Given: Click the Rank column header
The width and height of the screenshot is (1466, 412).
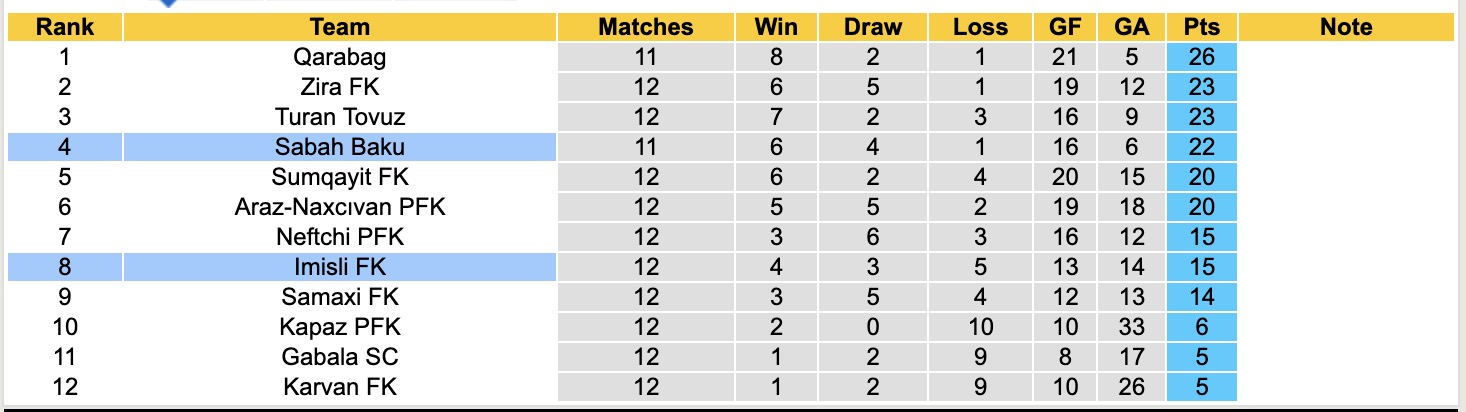Looking at the screenshot, I should point(65,27).
